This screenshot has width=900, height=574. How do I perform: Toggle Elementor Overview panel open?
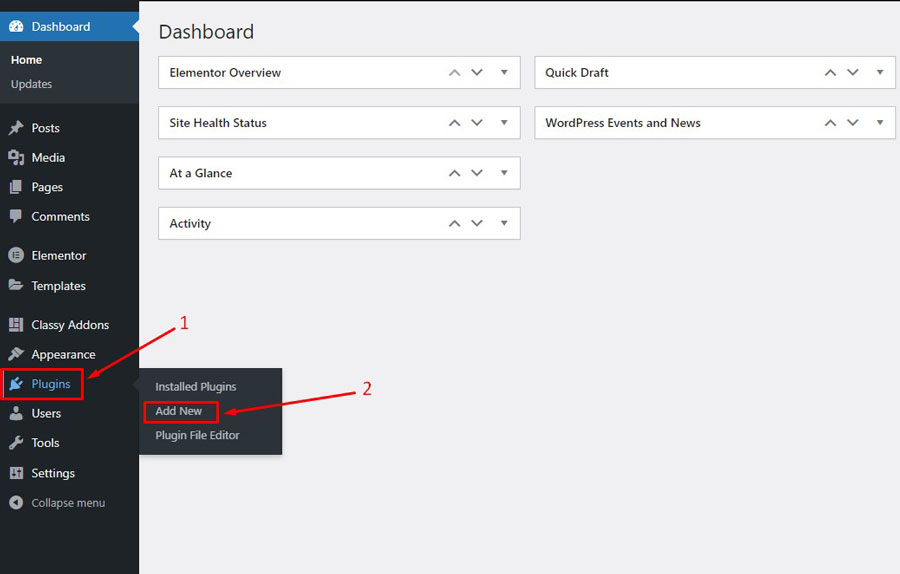[x=504, y=72]
